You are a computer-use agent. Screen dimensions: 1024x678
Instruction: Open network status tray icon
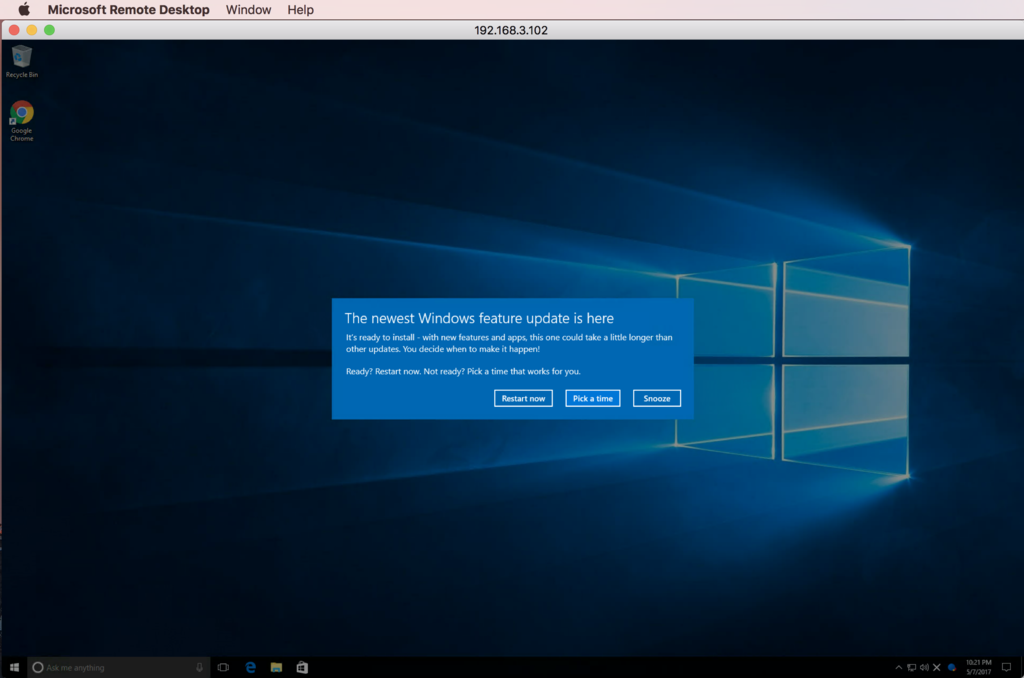click(912, 668)
